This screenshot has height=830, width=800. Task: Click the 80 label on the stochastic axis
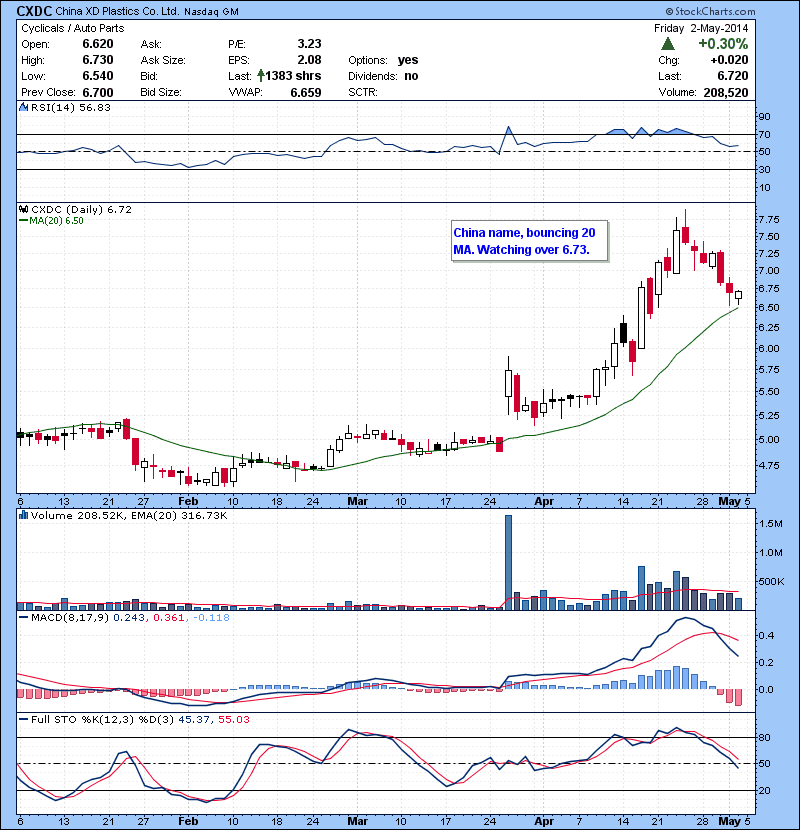[765, 738]
